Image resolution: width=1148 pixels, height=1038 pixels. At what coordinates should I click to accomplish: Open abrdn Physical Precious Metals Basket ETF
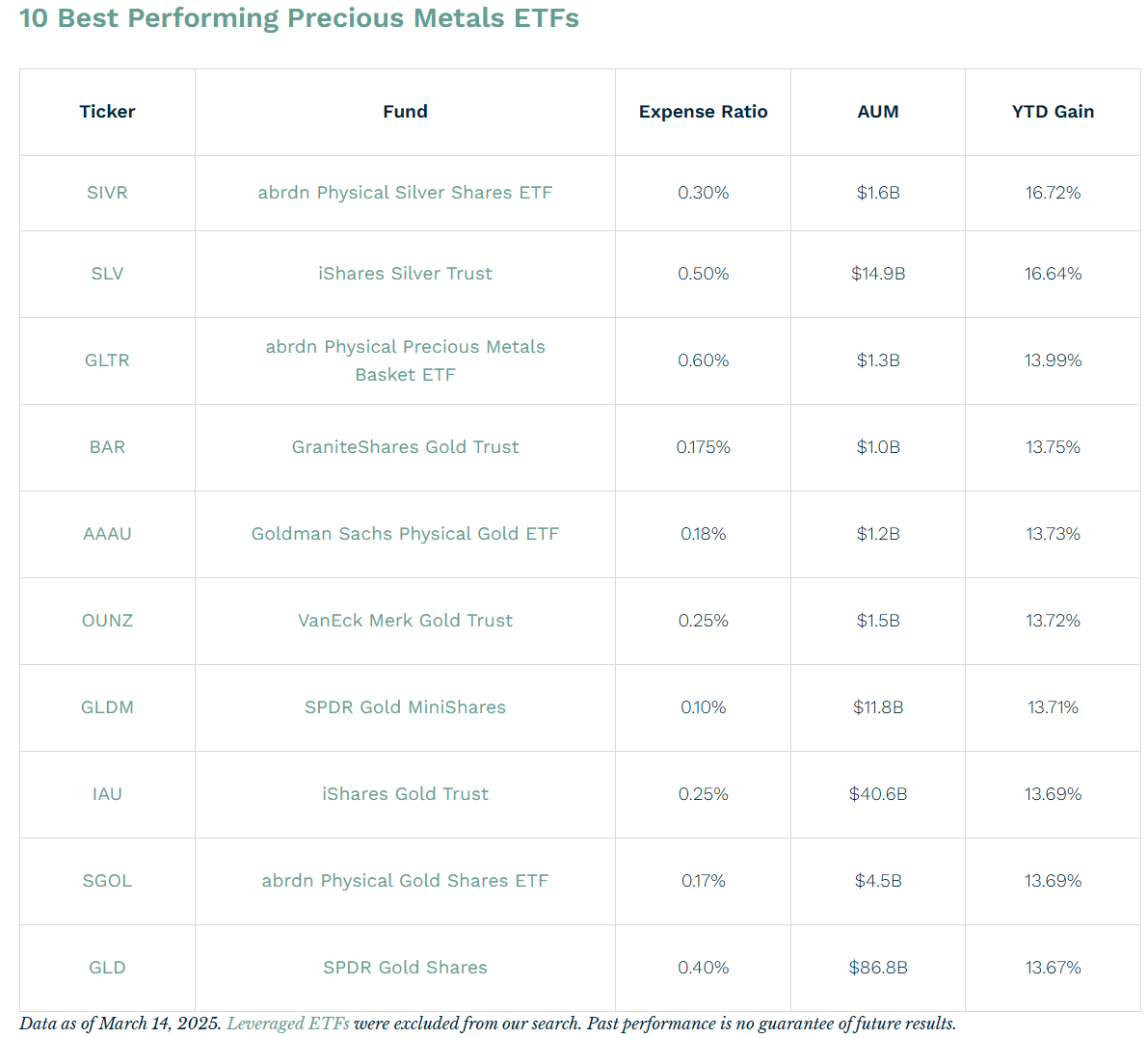tap(405, 347)
